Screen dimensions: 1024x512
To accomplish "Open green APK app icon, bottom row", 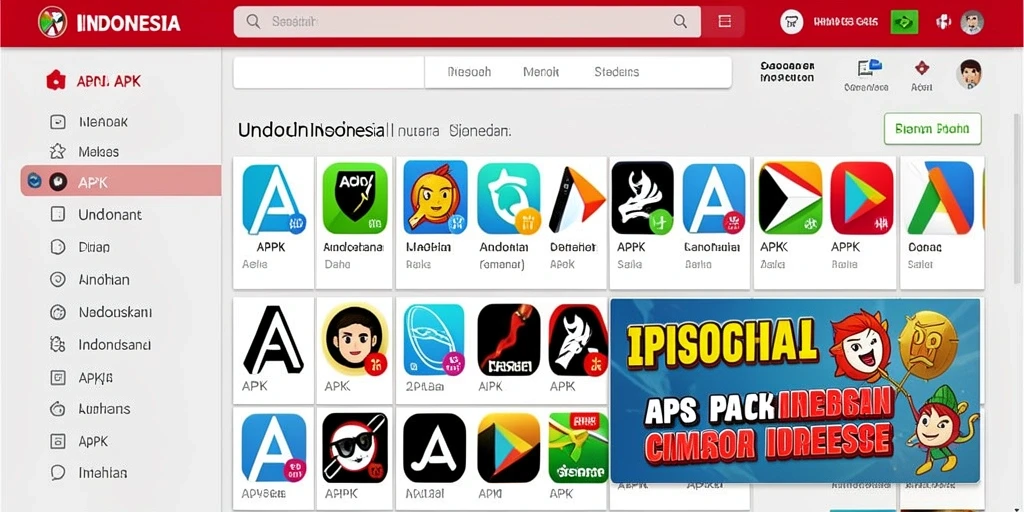I will (x=579, y=447).
